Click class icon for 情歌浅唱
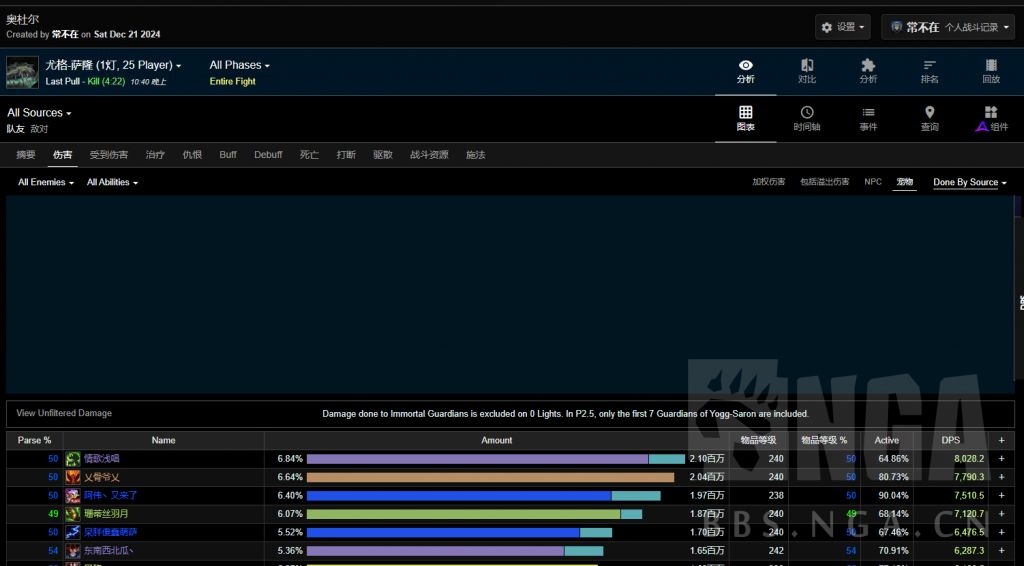This screenshot has height=566, width=1024. tap(72, 459)
